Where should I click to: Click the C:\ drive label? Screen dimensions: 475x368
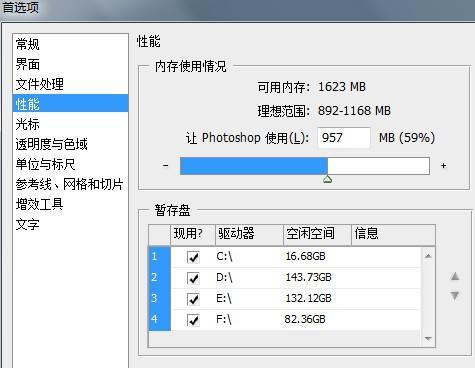[x=224, y=256]
